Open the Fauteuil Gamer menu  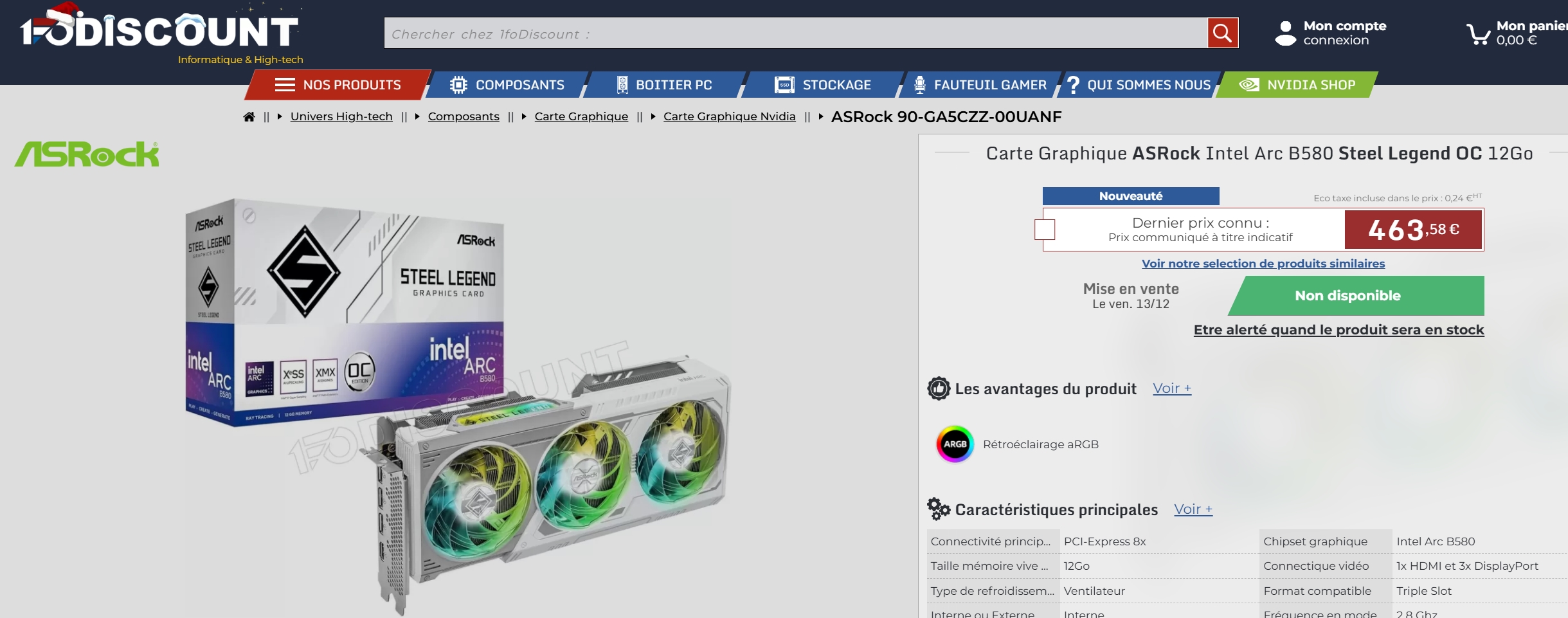979,85
